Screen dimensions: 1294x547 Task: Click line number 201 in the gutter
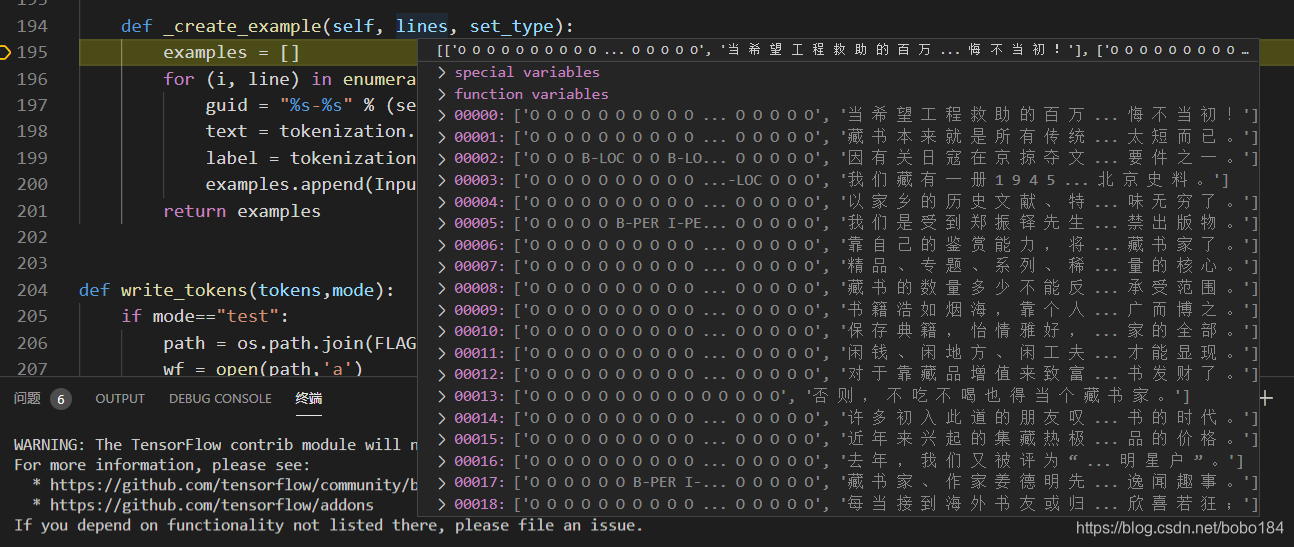pyautogui.click(x=32, y=211)
